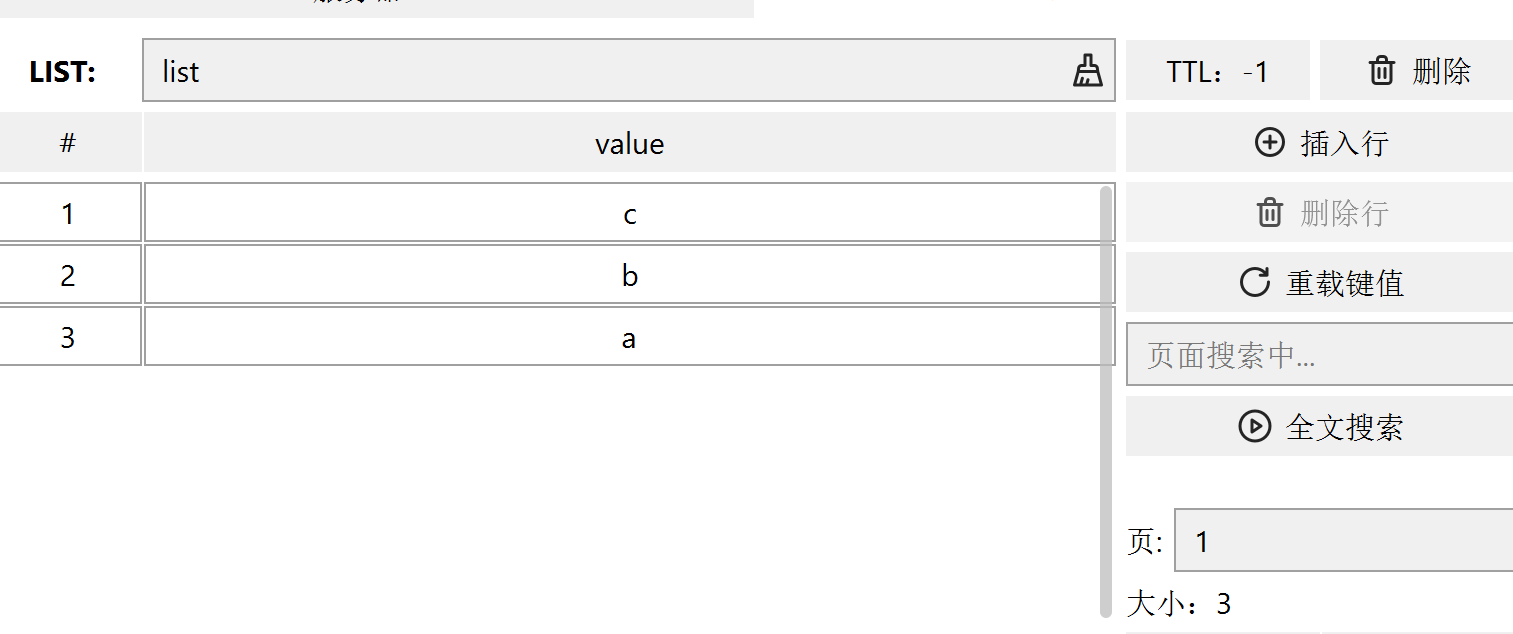Select the row with value b
Screen dimensions: 1513x634
click(629, 275)
